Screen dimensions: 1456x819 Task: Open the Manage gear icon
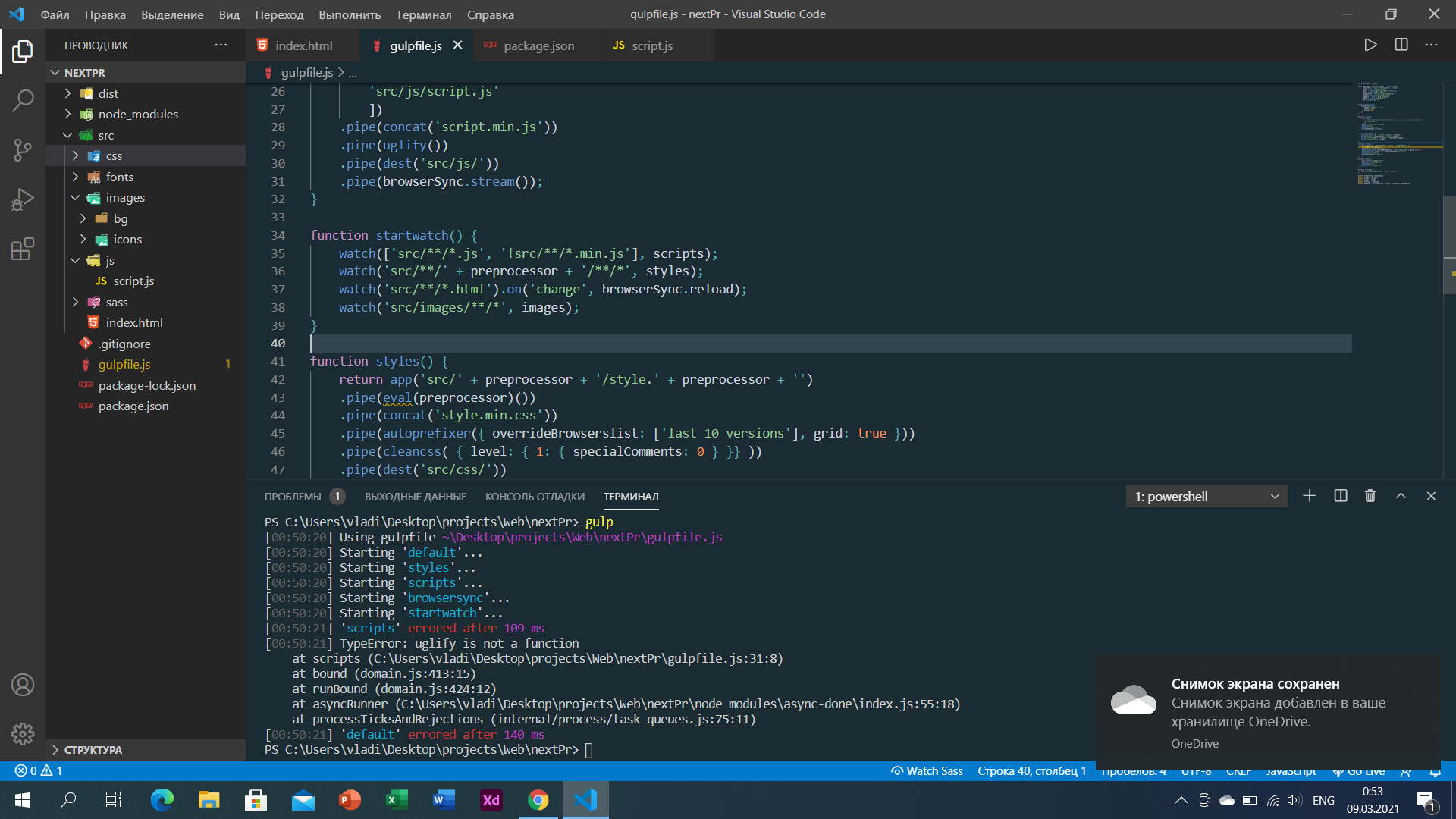coord(23,733)
